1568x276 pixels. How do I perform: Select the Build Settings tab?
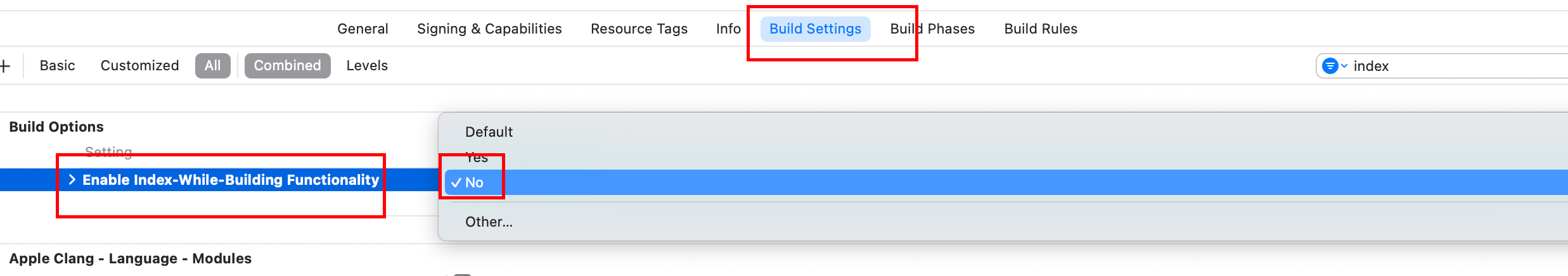(x=815, y=29)
